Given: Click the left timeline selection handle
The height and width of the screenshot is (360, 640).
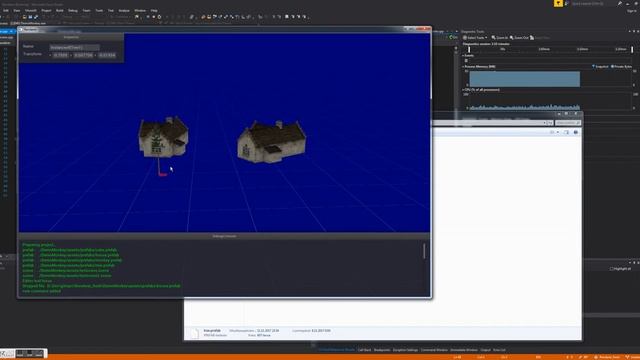Looking at the screenshot, I should (469, 49).
